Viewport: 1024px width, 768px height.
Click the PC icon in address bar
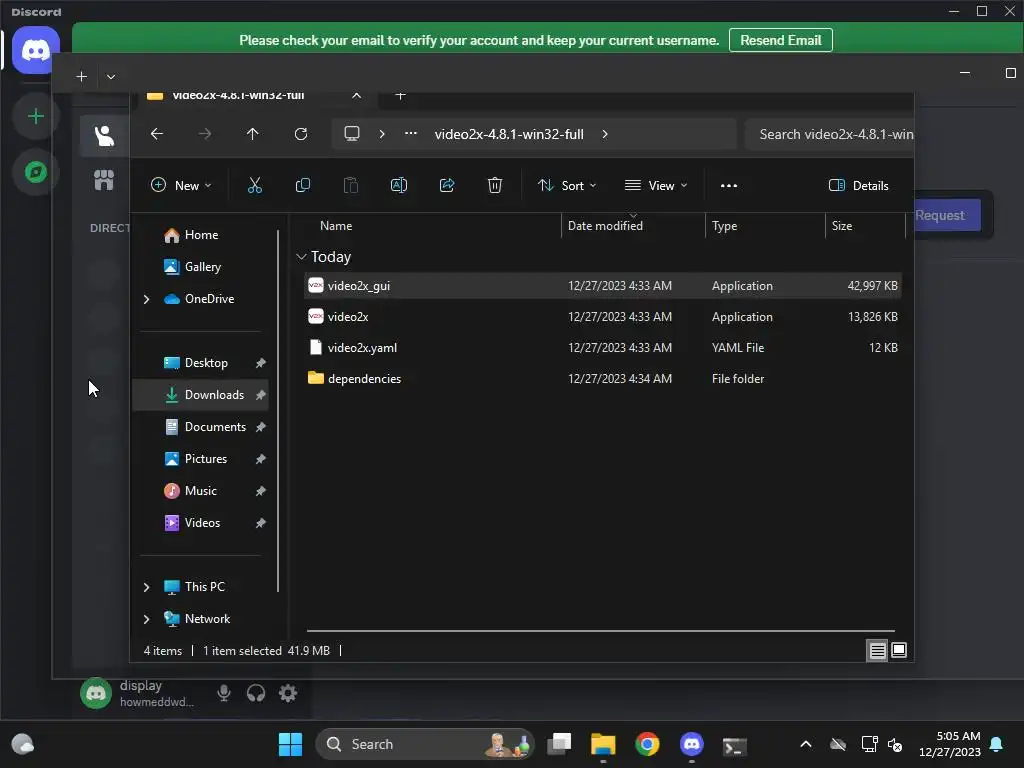[352, 134]
